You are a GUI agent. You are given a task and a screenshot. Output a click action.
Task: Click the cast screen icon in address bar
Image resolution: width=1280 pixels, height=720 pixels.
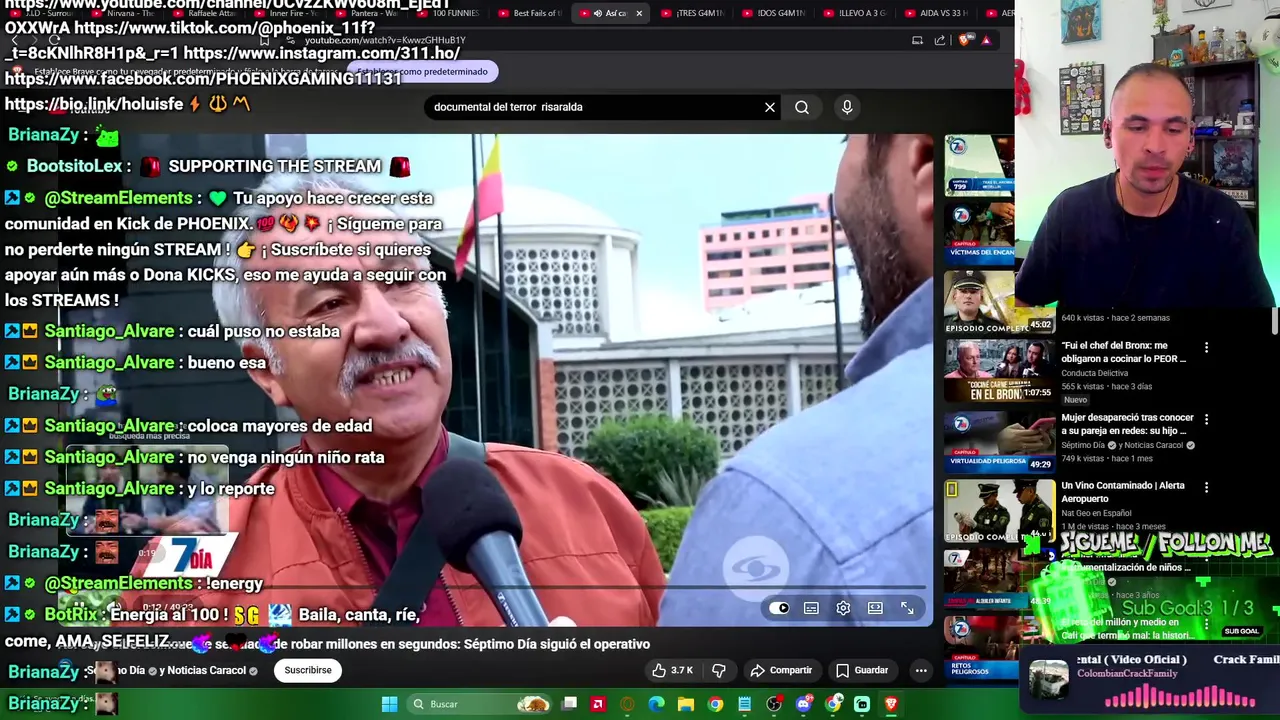(x=917, y=40)
